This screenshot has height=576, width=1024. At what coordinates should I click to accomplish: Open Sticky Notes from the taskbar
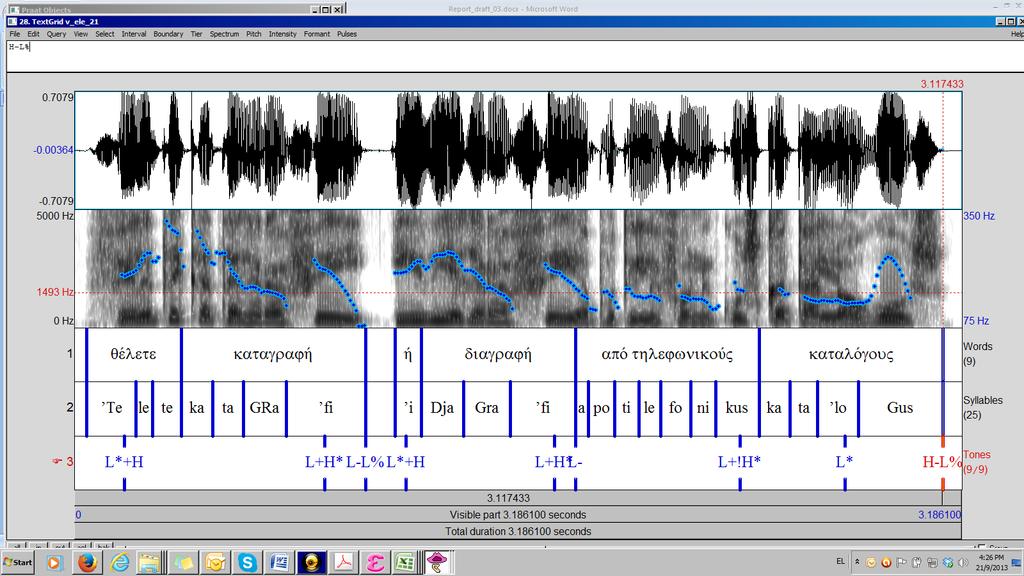click(184, 562)
